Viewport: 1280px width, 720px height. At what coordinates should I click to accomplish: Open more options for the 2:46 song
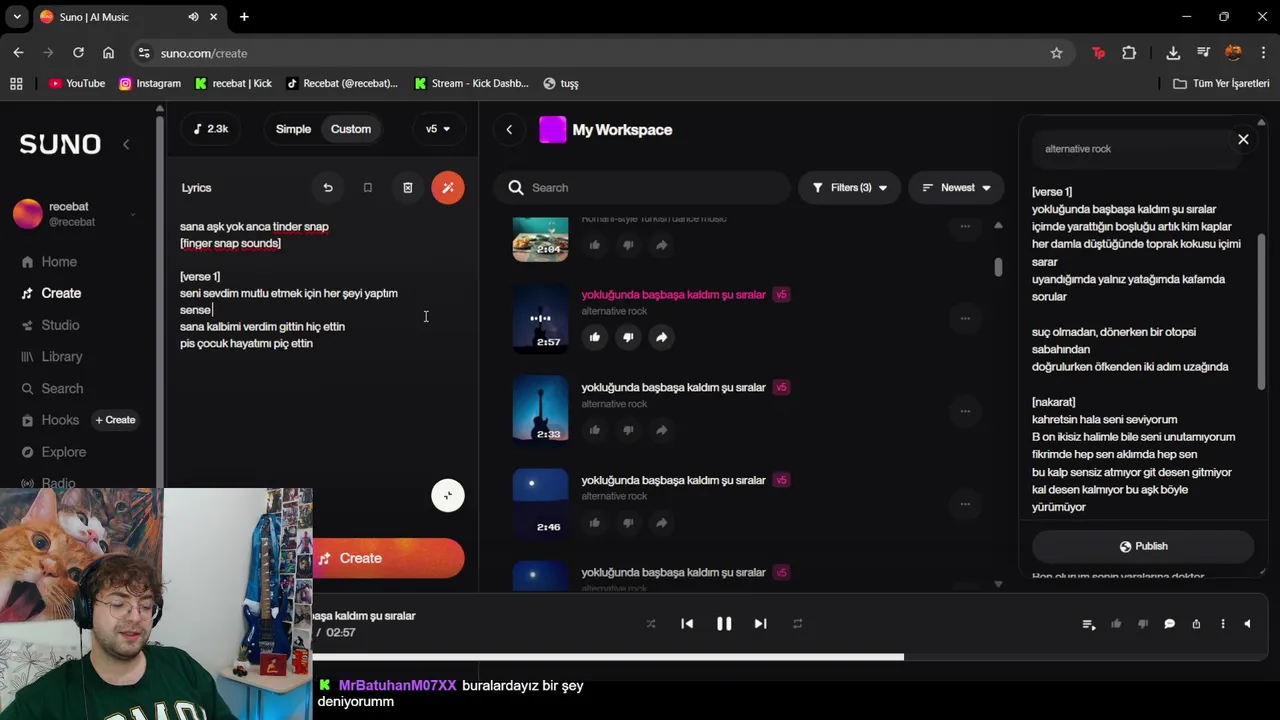[x=965, y=504]
